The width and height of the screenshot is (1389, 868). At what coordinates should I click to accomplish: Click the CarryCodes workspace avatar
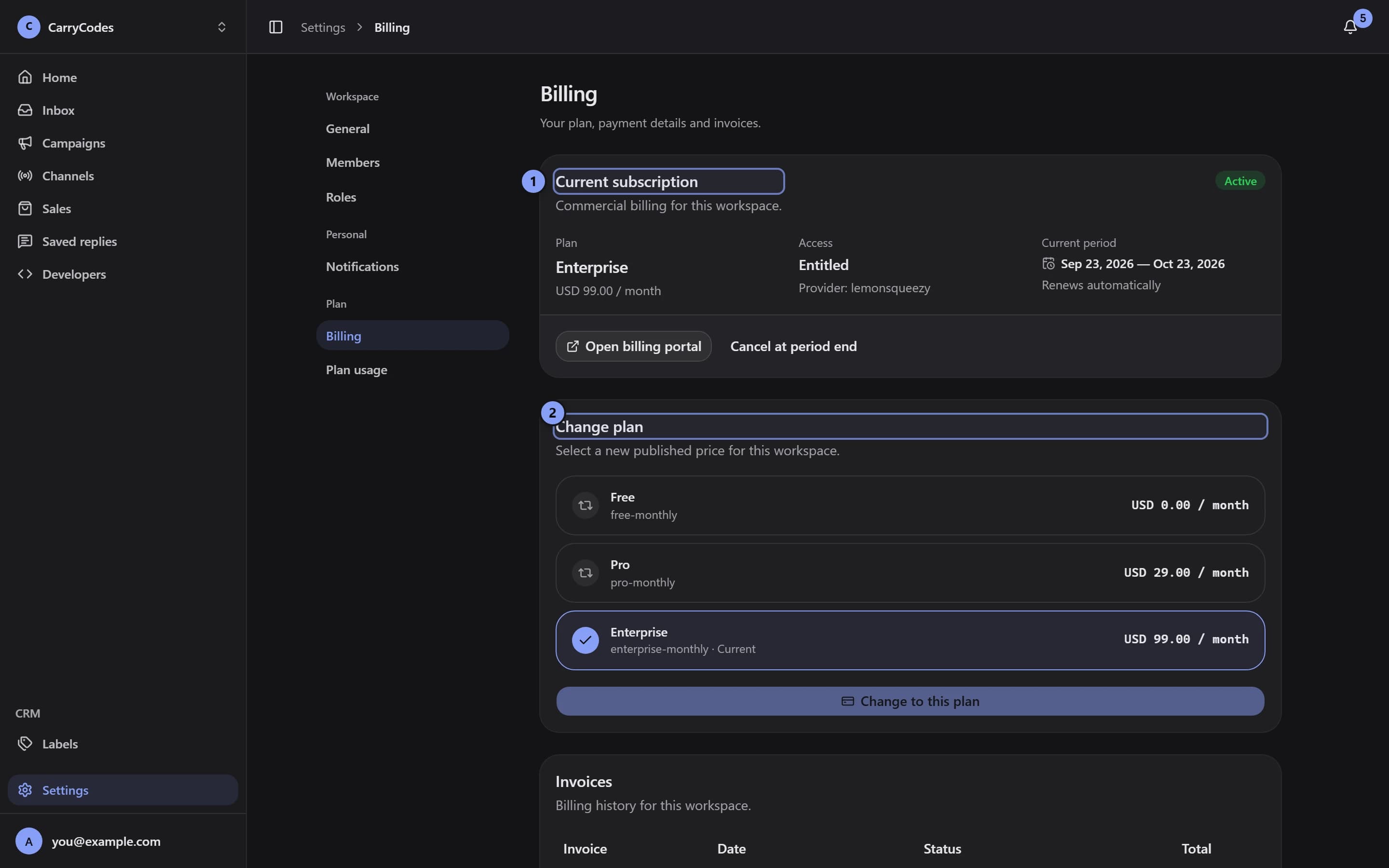click(29, 27)
